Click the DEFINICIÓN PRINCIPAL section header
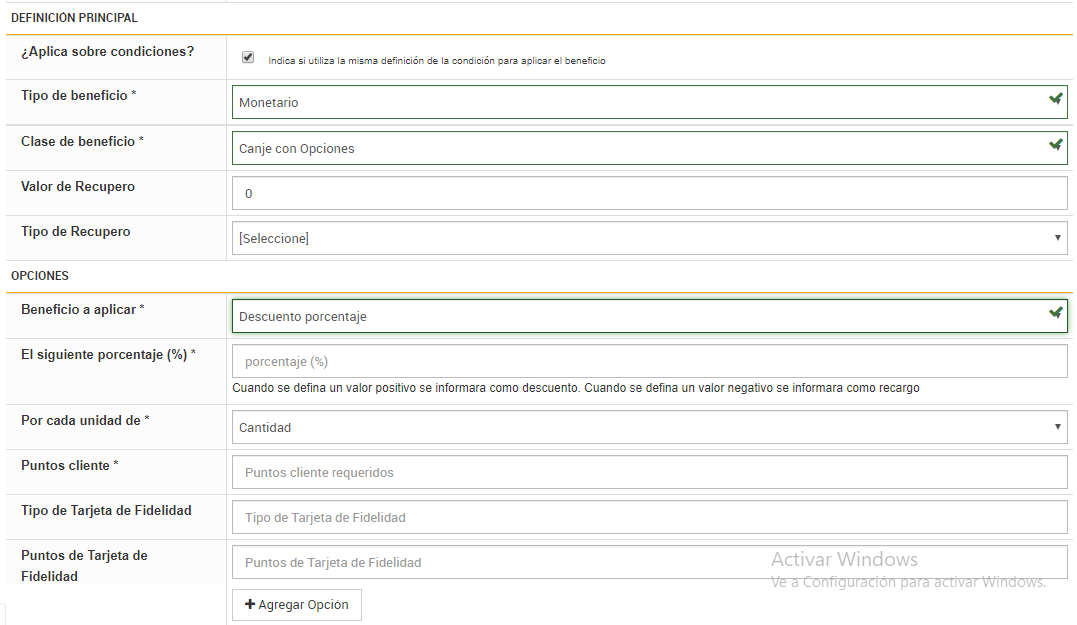 click(74, 18)
